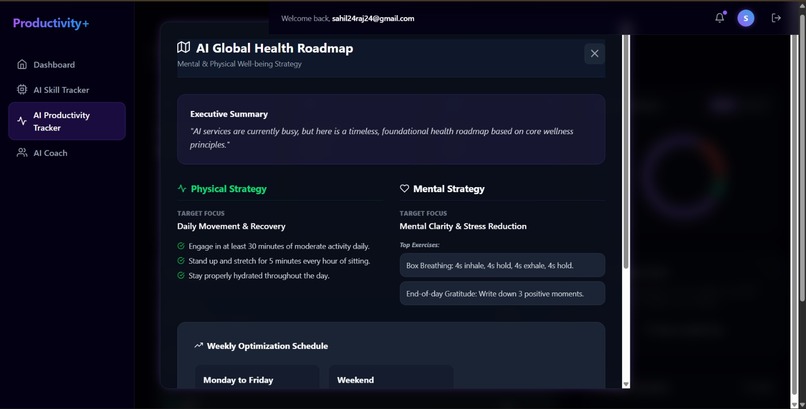The width and height of the screenshot is (806, 409).
Task: Select the Weekend schedule card
Action: pyautogui.click(x=391, y=377)
